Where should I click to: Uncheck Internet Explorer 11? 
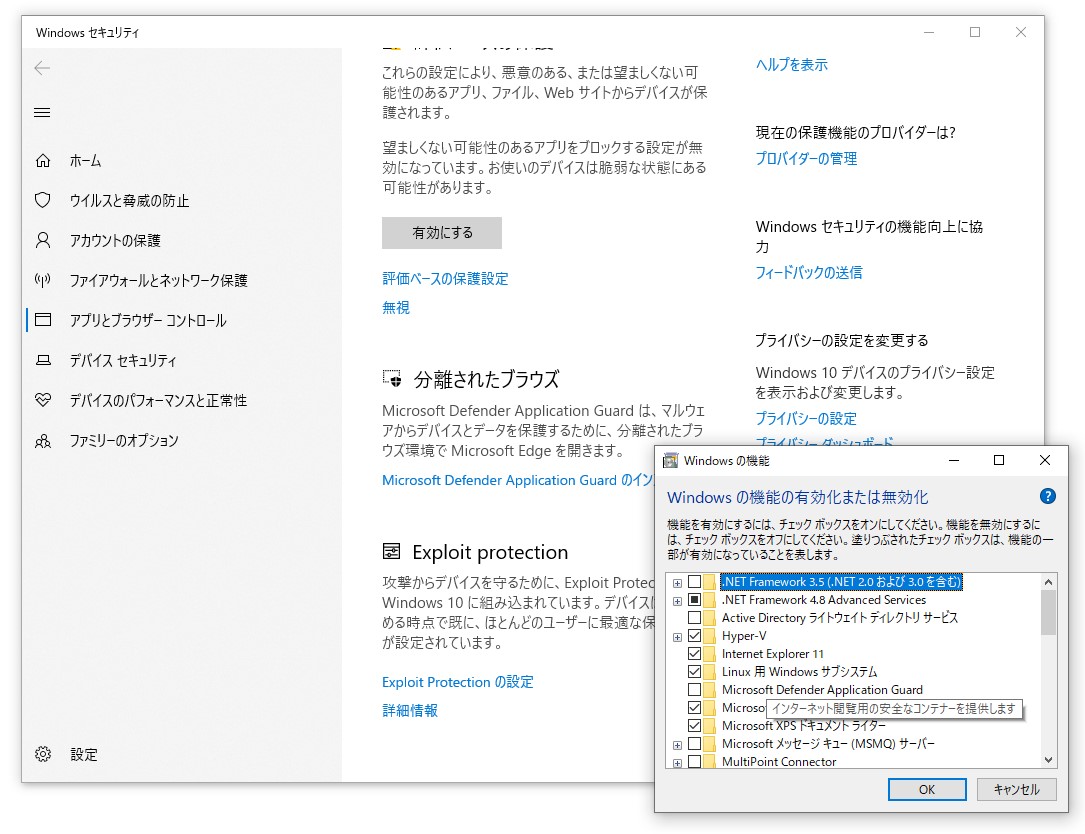[694, 653]
